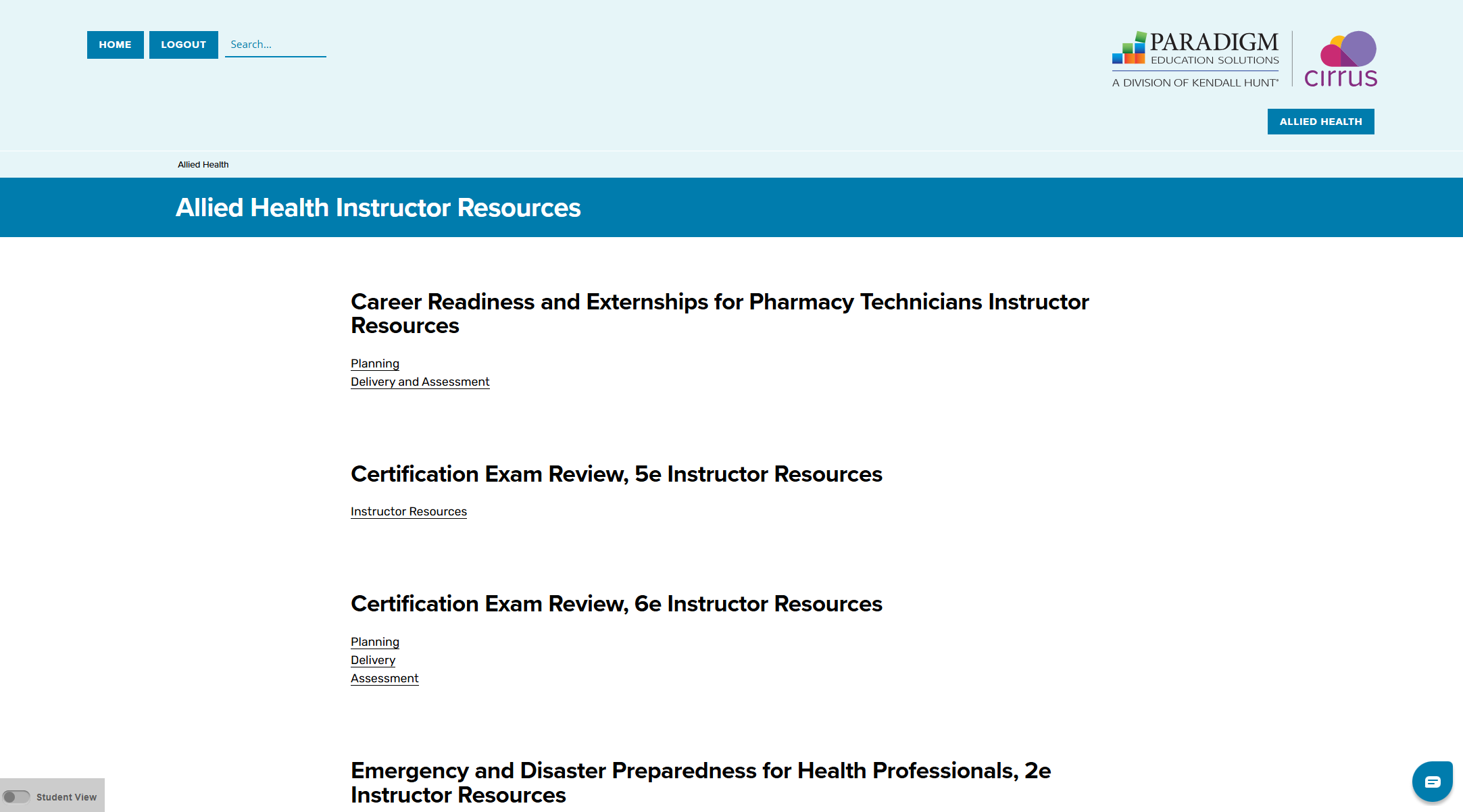Click the Logout button

(x=183, y=45)
